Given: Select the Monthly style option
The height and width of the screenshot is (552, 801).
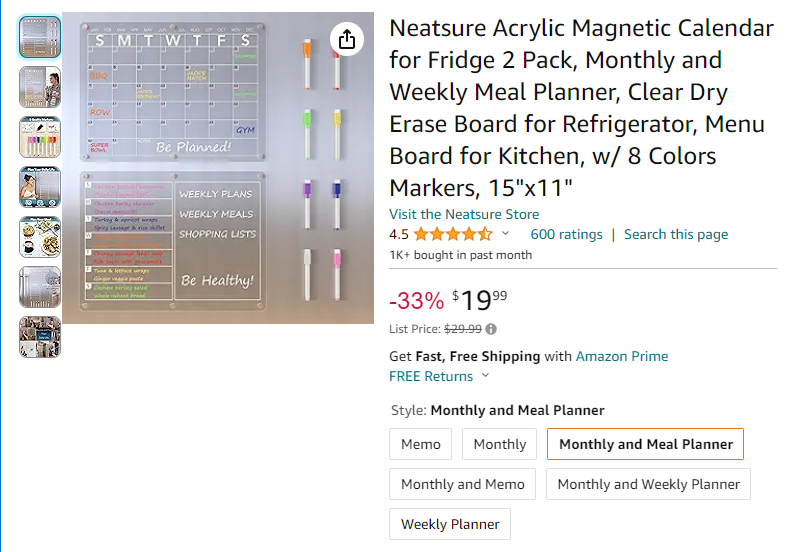Looking at the screenshot, I should [500, 444].
